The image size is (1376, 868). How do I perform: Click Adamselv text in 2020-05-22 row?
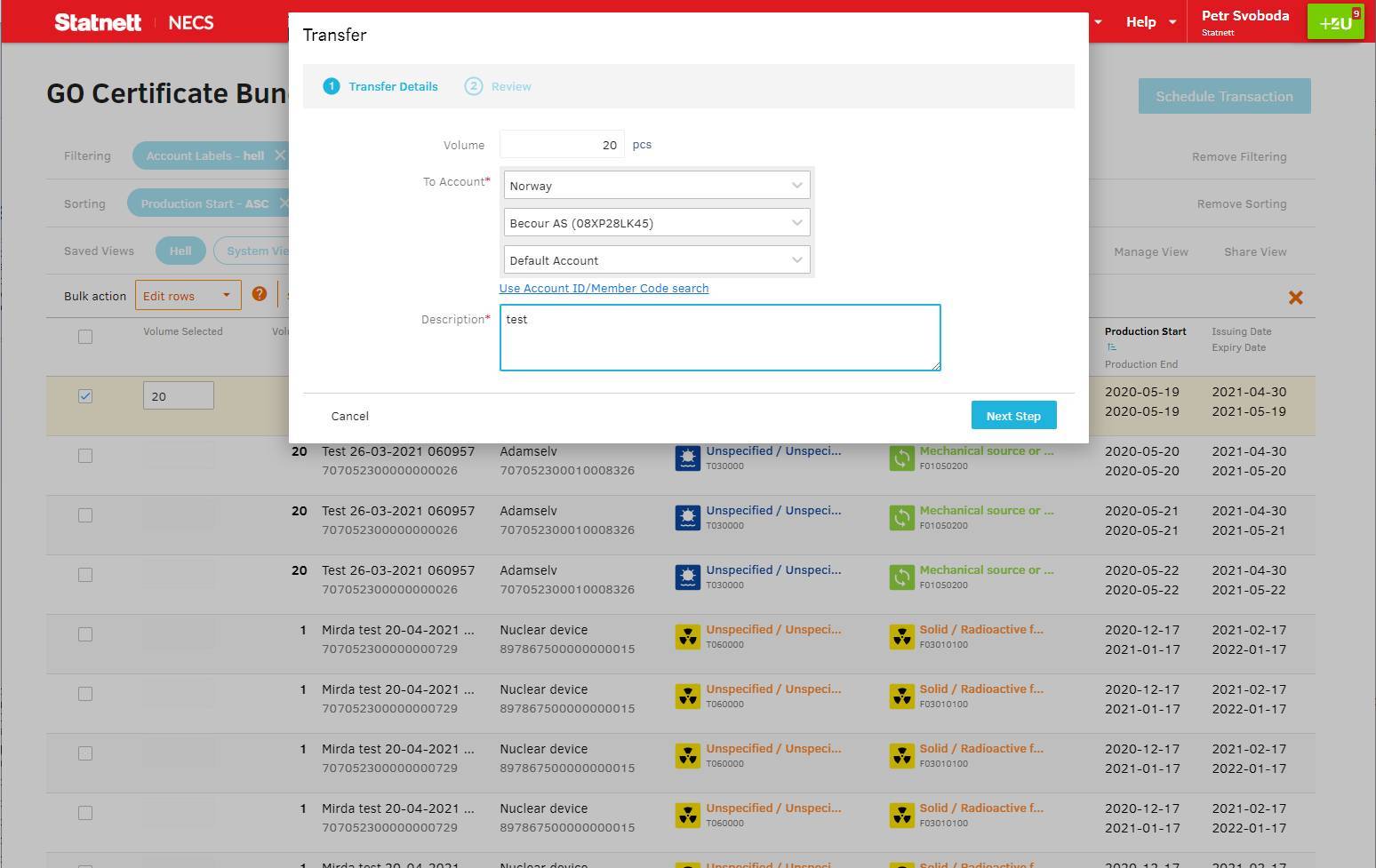click(529, 570)
